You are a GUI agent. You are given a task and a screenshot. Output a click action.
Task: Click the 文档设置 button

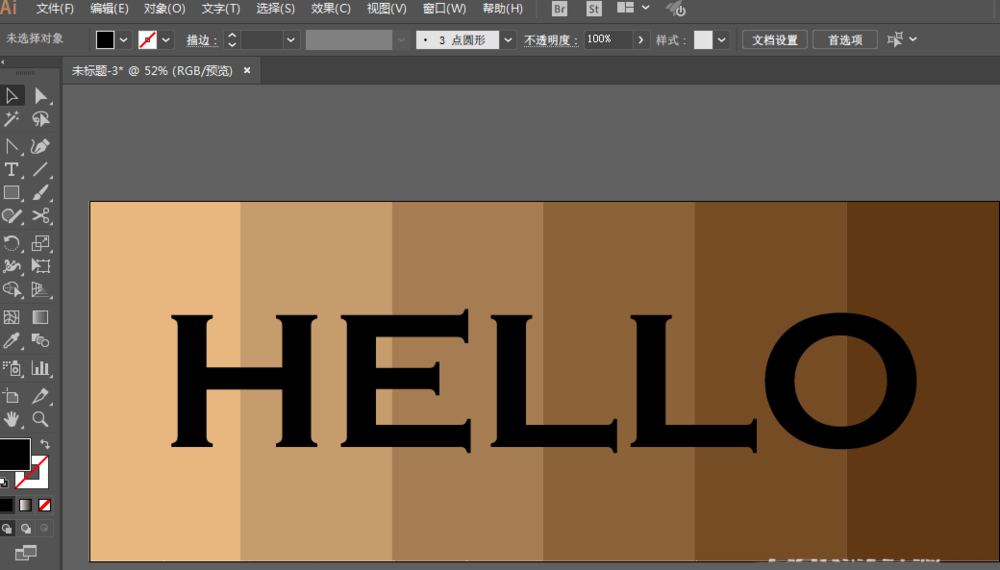(775, 40)
